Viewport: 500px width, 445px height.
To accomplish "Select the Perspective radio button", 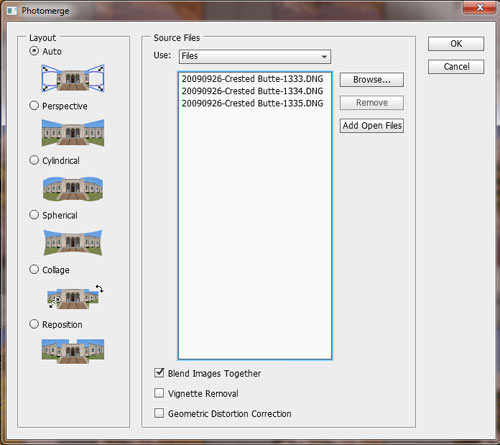I will coord(34,106).
